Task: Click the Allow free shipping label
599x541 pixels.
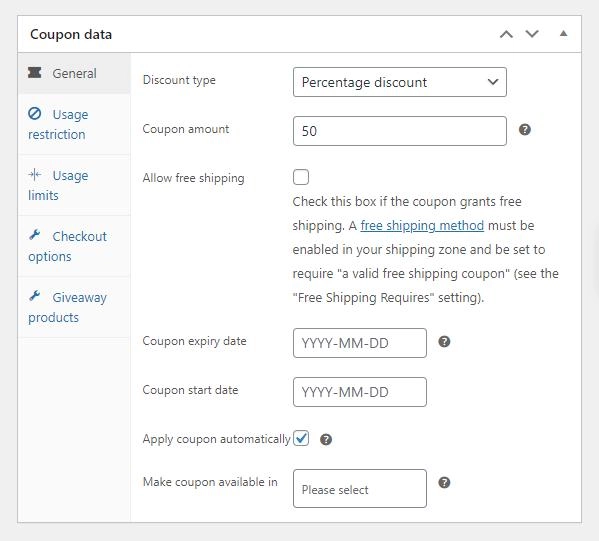Action: point(193,178)
